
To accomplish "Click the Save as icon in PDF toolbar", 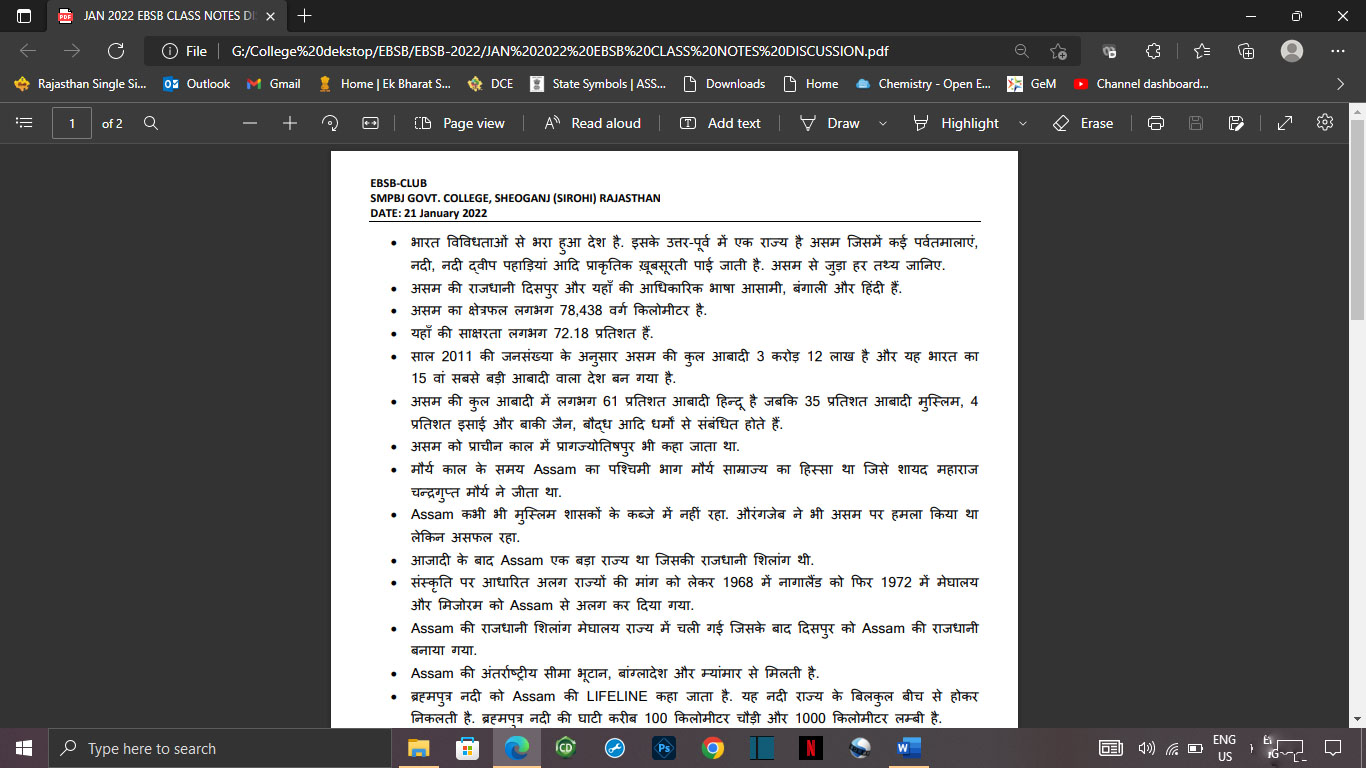I will pyautogui.click(x=1236, y=123).
